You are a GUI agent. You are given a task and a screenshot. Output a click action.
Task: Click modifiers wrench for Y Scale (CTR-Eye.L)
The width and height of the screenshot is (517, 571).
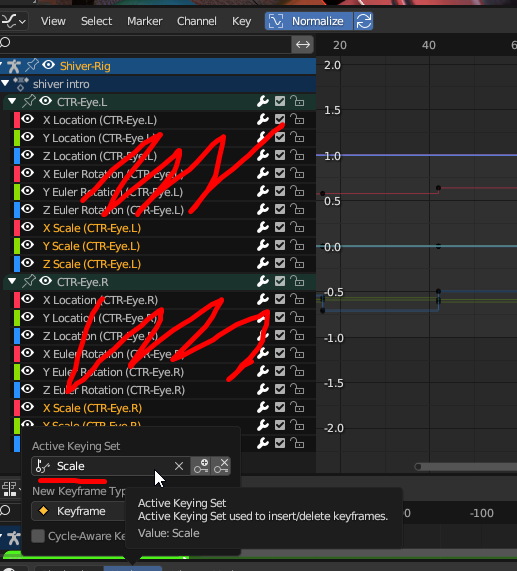263,245
